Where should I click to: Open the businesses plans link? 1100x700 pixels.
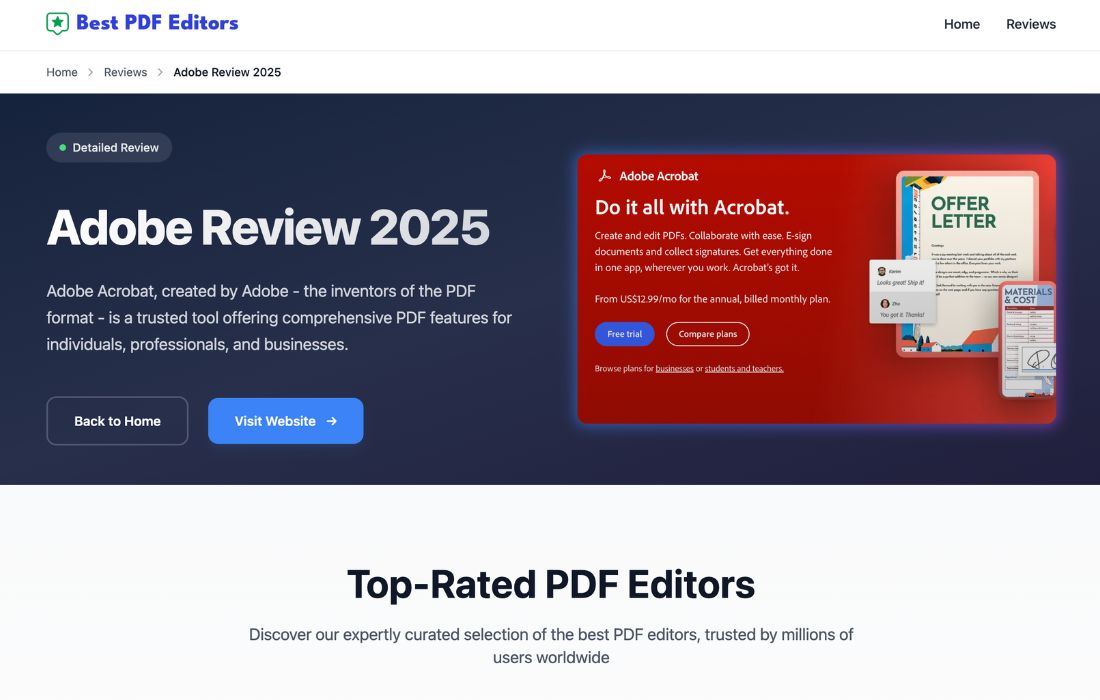(674, 369)
